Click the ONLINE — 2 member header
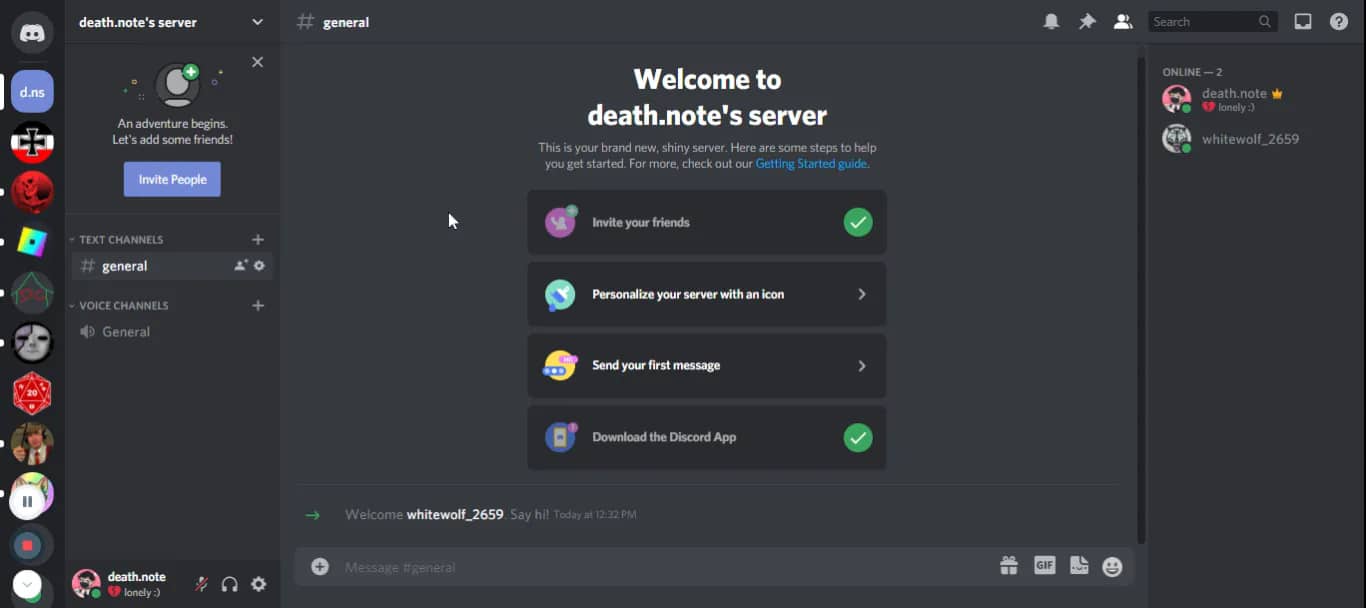This screenshot has height=608, width=1366. [1192, 72]
